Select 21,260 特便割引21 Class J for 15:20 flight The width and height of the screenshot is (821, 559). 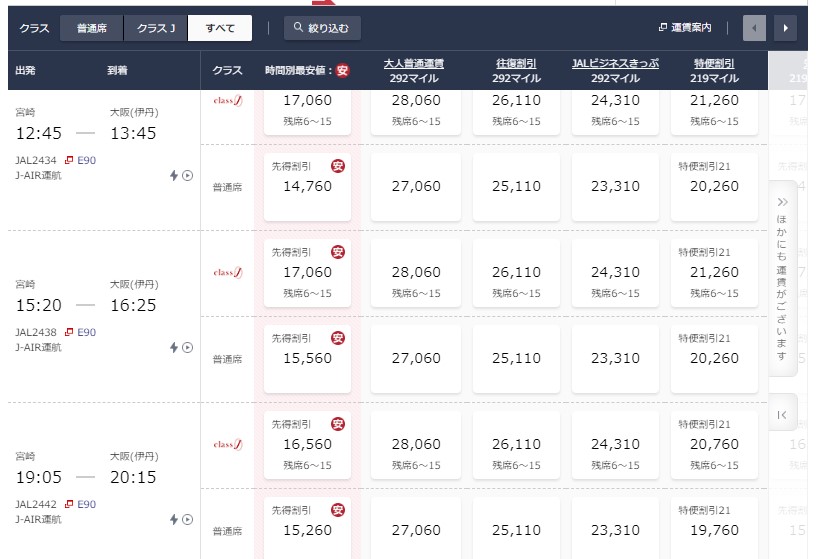point(714,273)
